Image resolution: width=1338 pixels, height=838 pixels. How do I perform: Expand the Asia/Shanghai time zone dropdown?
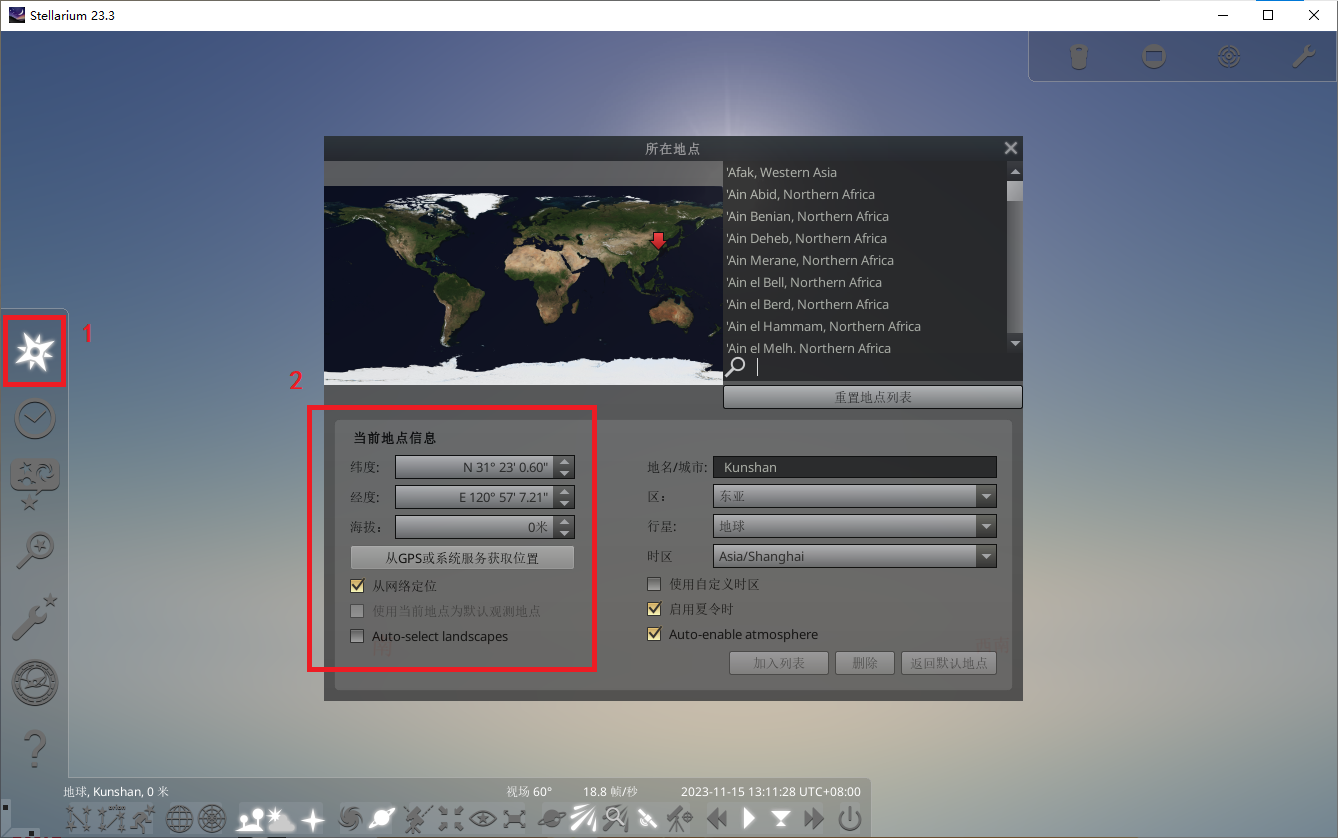[986, 557]
